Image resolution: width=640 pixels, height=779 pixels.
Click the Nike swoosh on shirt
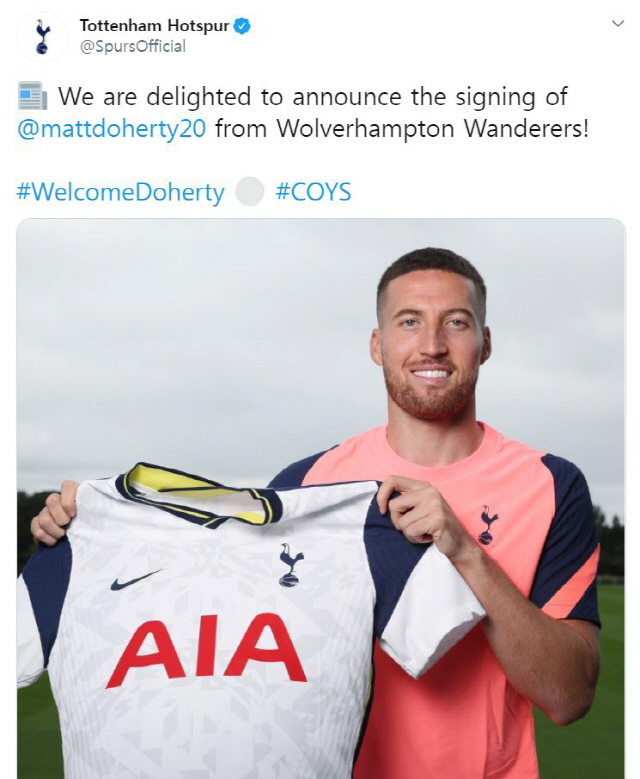(x=136, y=580)
